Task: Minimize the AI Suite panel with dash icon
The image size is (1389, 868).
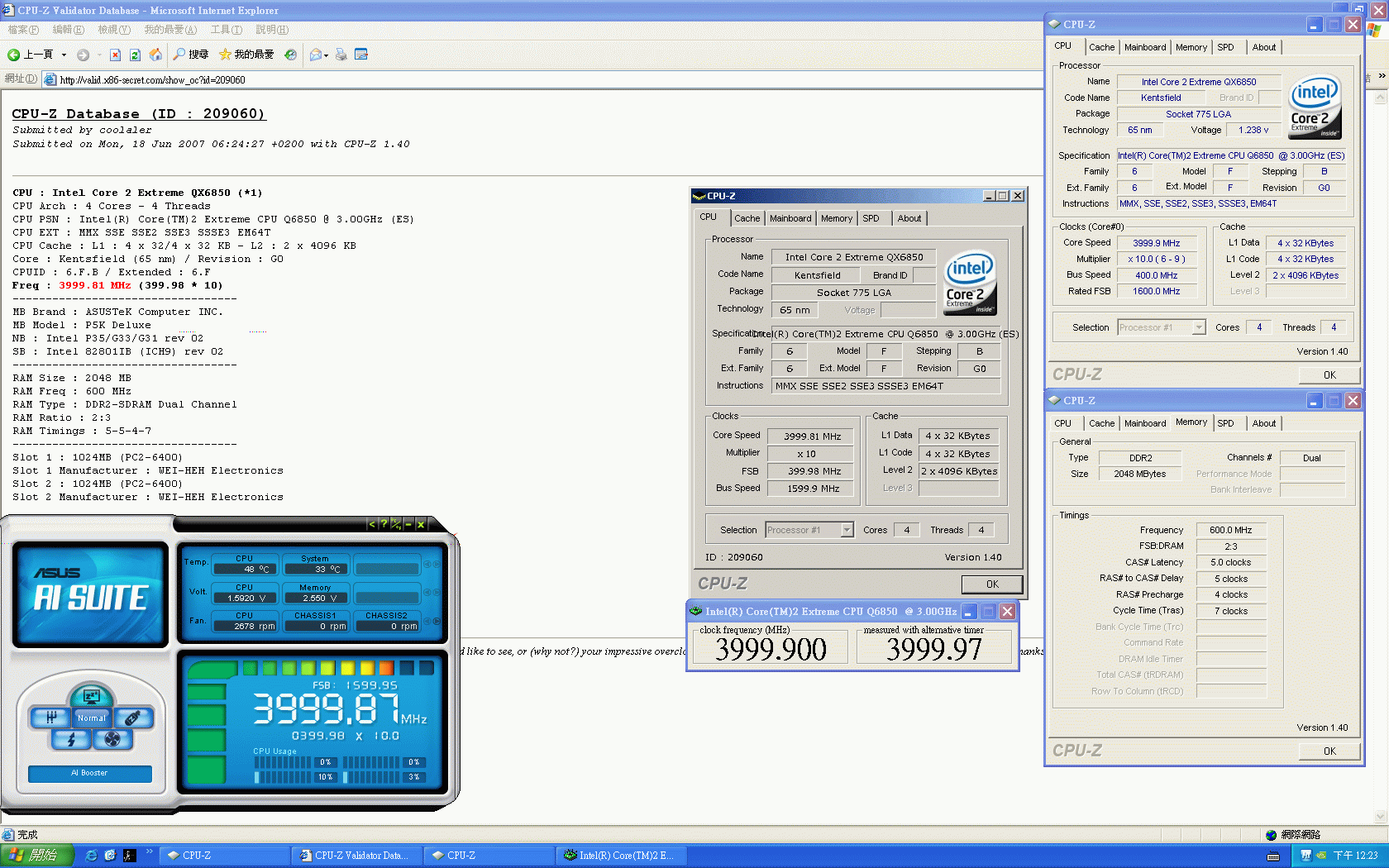Action: (408, 524)
